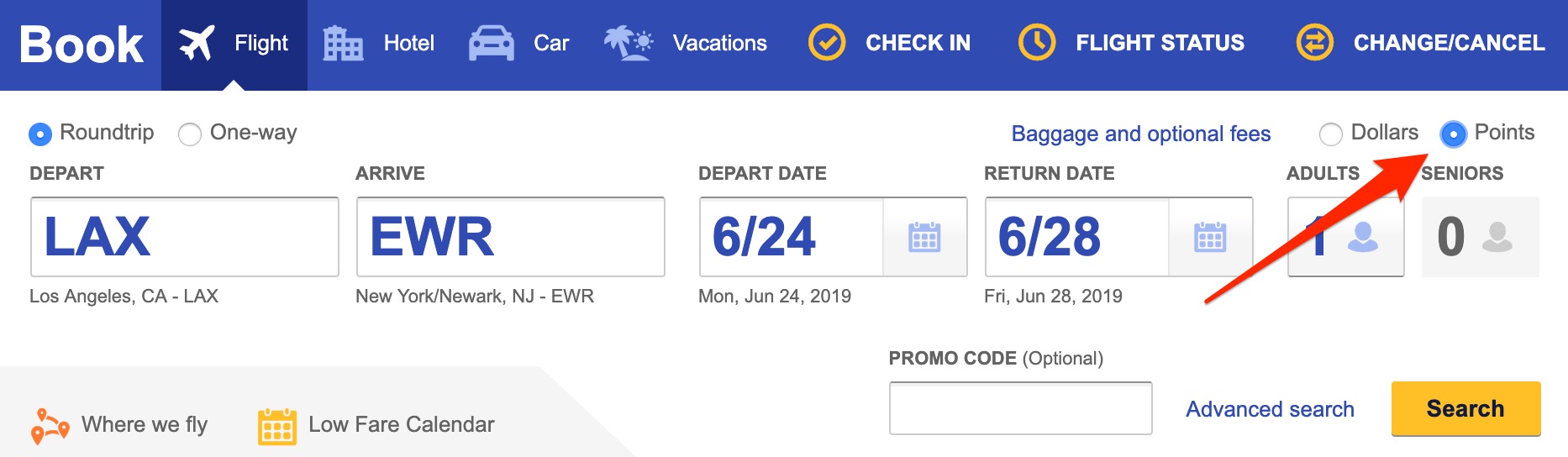Open the Adults passenger count selector
Image resolution: width=1568 pixels, height=457 pixels.
click(x=1345, y=237)
